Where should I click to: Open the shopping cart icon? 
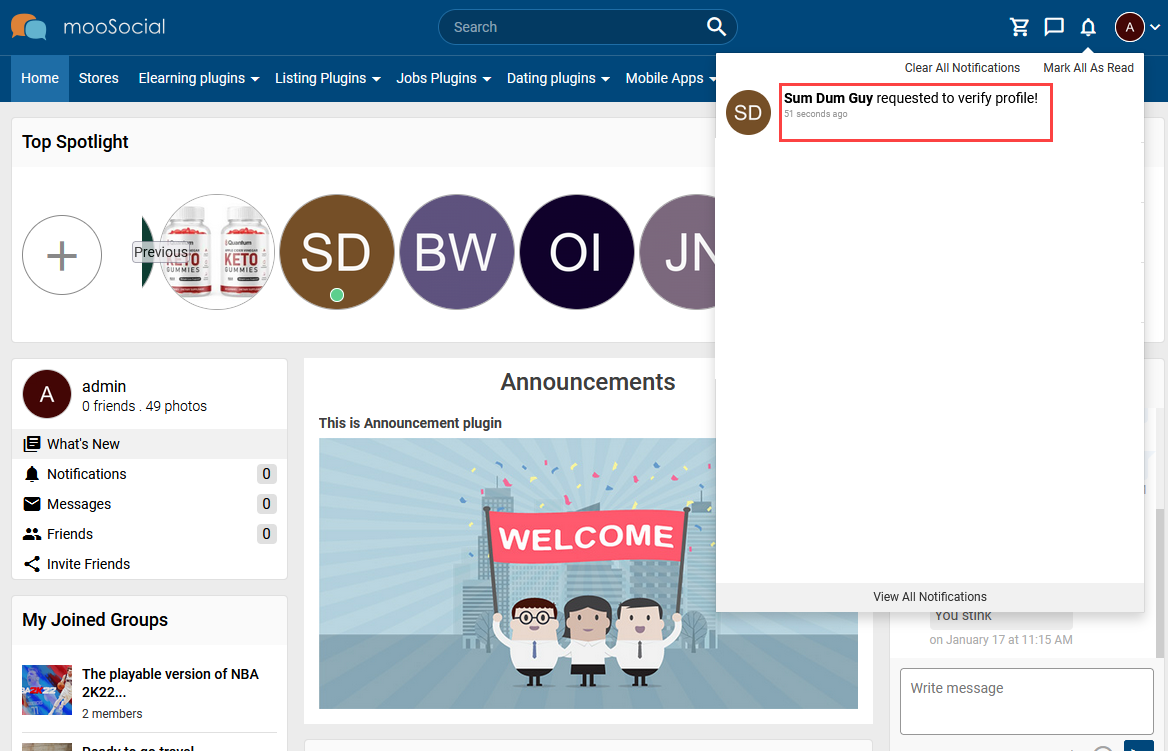point(1019,28)
